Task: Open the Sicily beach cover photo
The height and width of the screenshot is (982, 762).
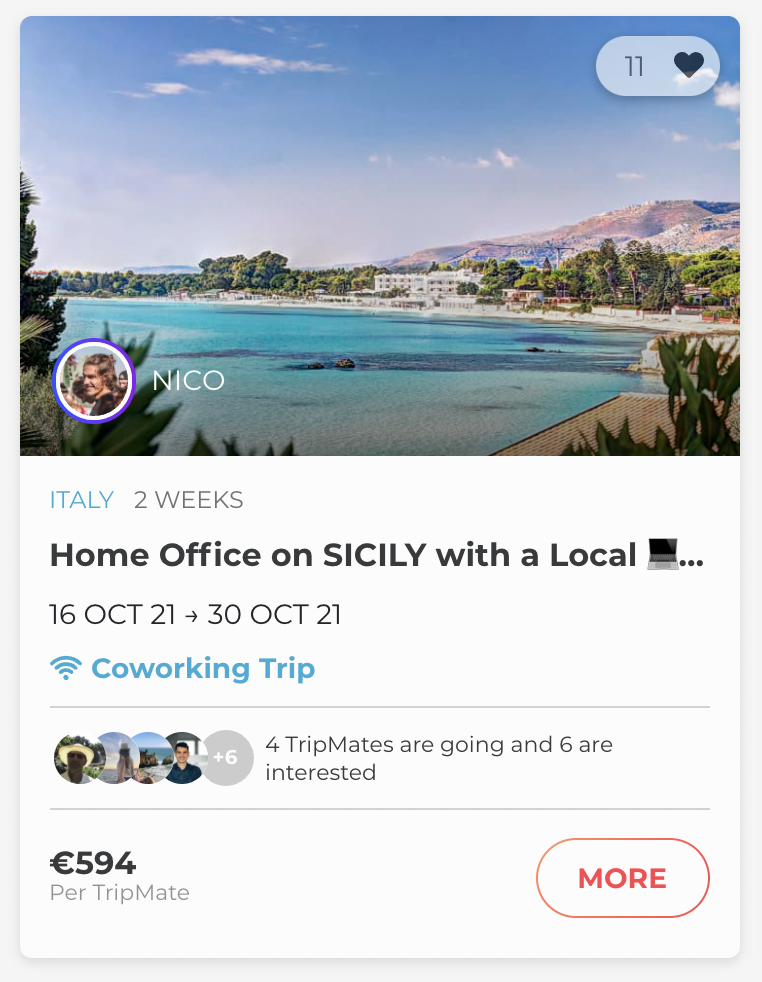Action: click(380, 200)
